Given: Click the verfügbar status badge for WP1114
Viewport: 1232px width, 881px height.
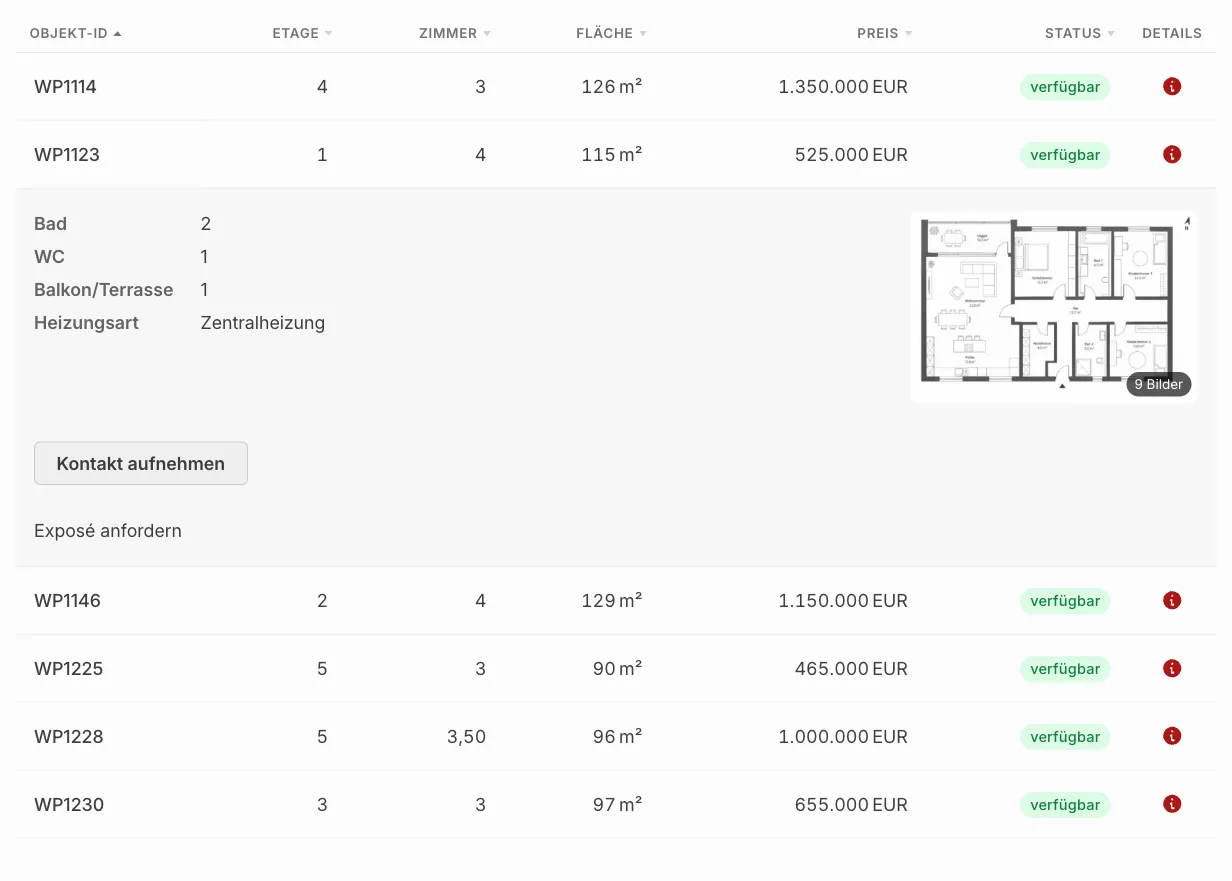Looking at the screenshot, I should (x=1065, y=87).
